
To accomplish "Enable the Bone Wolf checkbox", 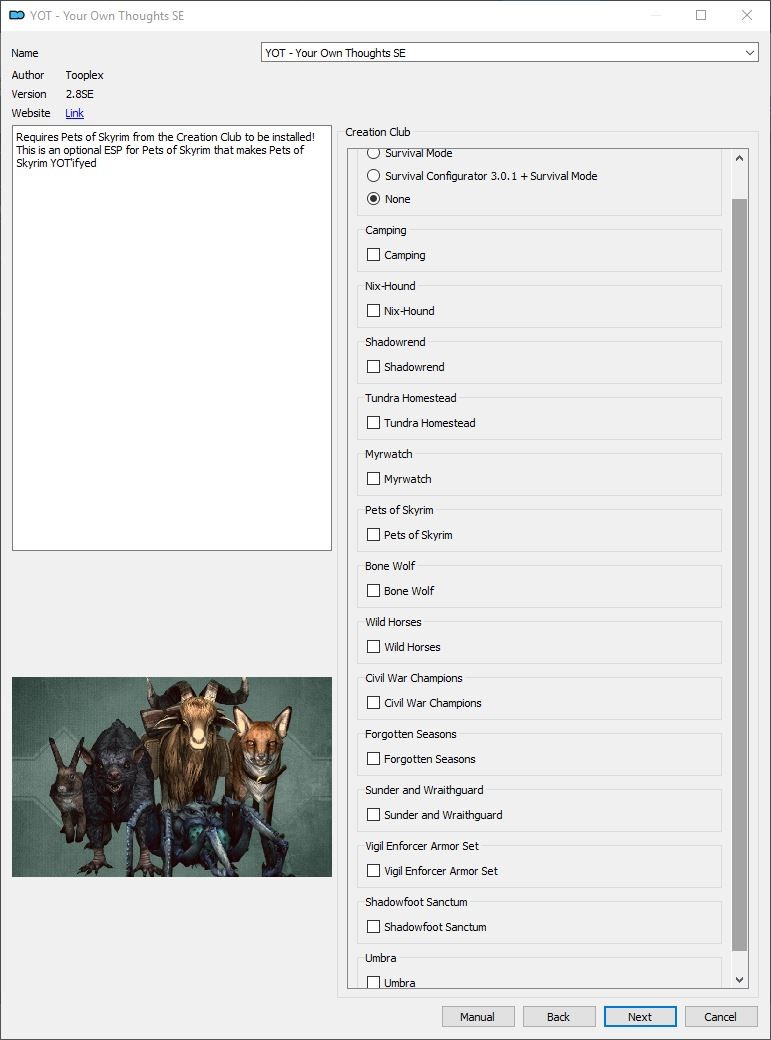I will coord(374,590).
